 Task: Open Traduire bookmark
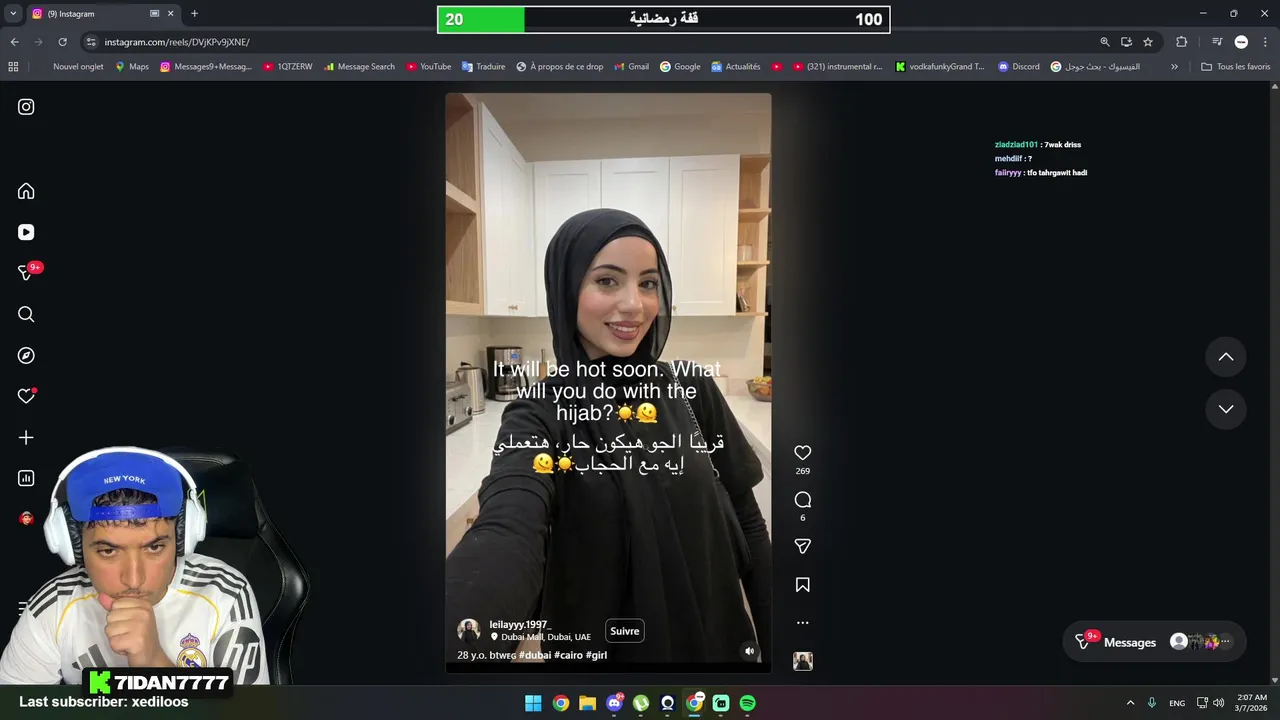[484, 67]
